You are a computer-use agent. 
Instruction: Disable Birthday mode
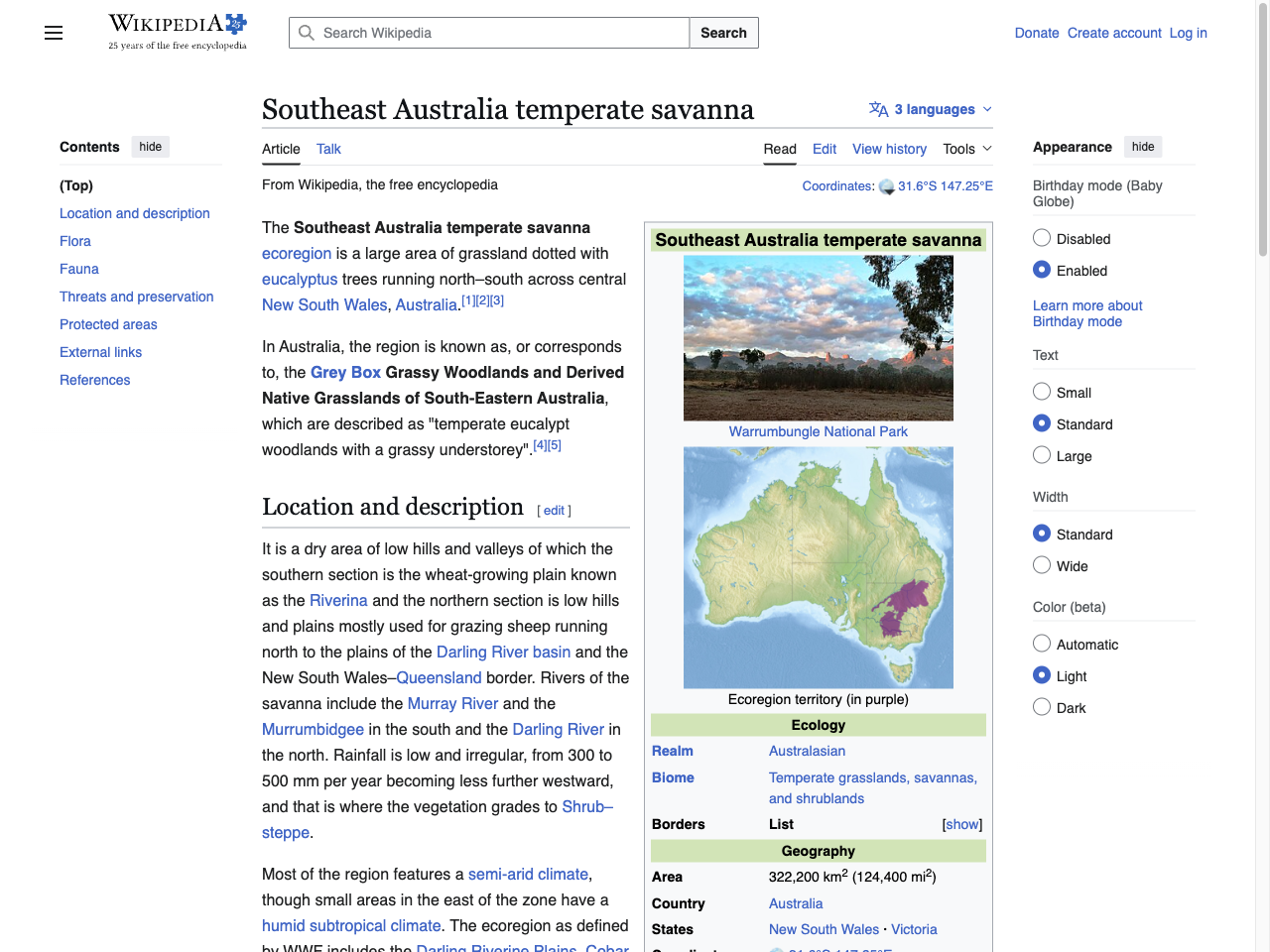point(1042,237)
